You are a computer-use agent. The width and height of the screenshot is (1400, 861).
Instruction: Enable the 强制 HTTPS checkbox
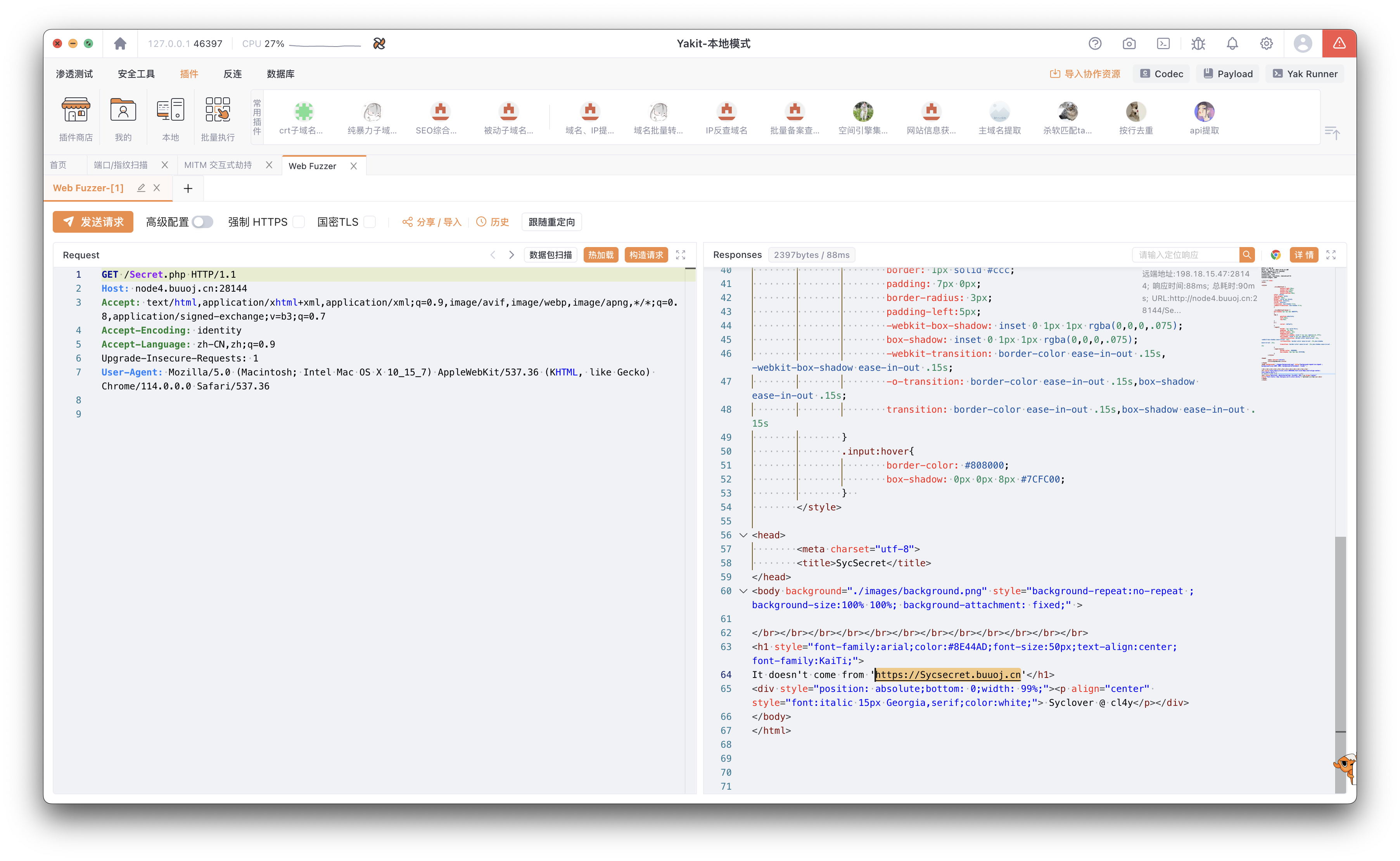[x=299, y=222]
